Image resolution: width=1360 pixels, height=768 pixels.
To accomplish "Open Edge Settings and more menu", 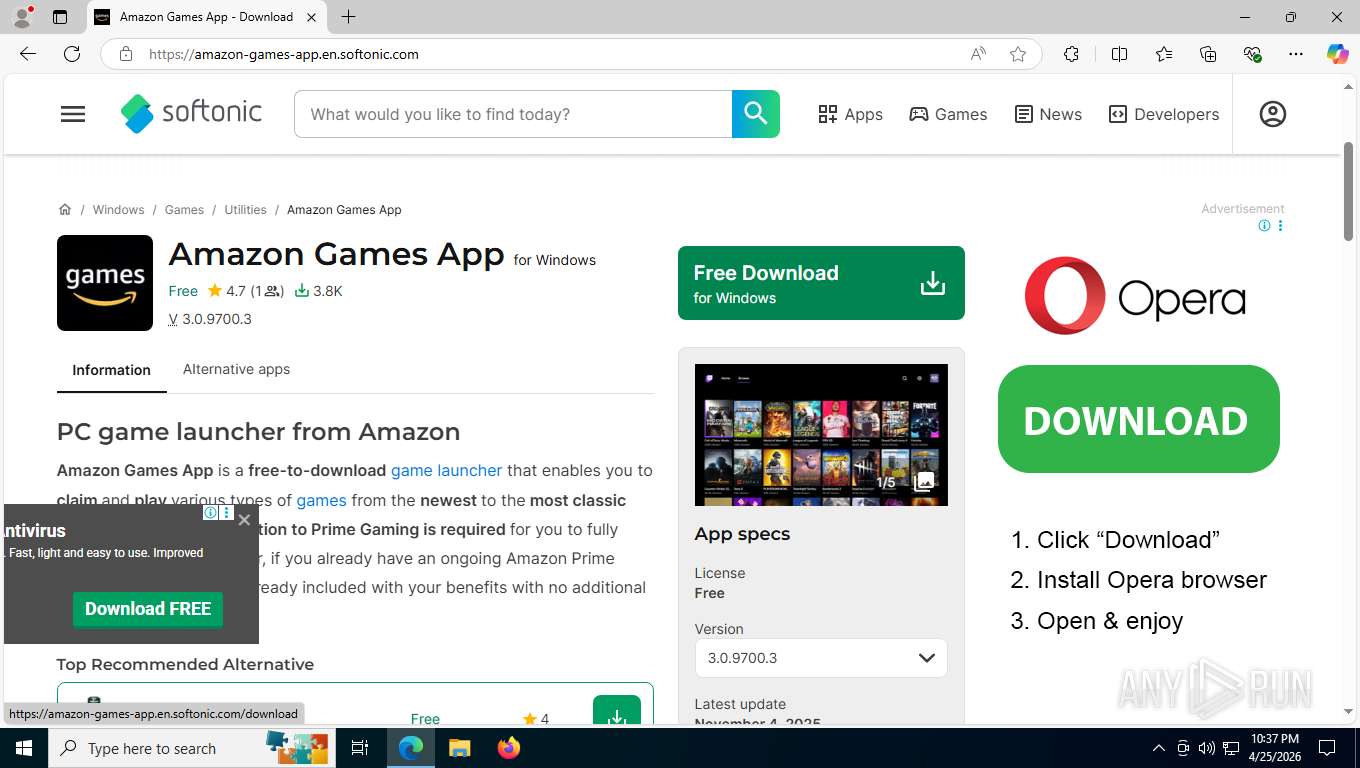I will (x=1296, y=54).
